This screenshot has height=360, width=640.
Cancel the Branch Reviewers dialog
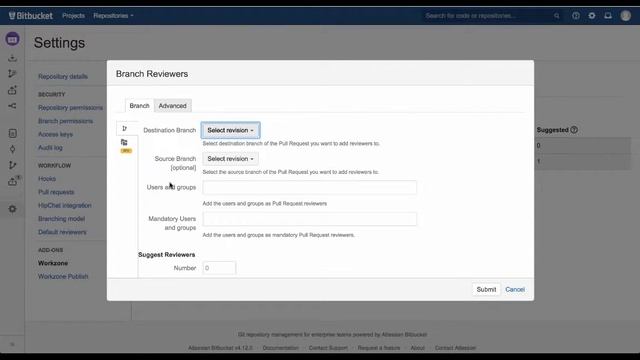point(515,289)
